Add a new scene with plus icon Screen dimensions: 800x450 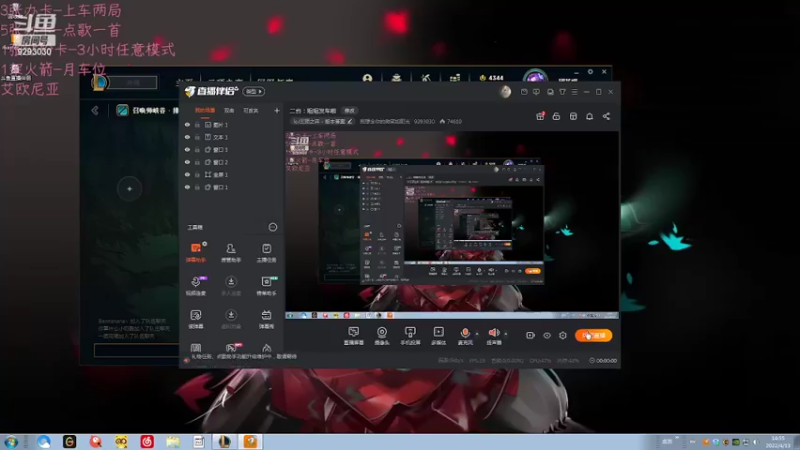point(277,110)
